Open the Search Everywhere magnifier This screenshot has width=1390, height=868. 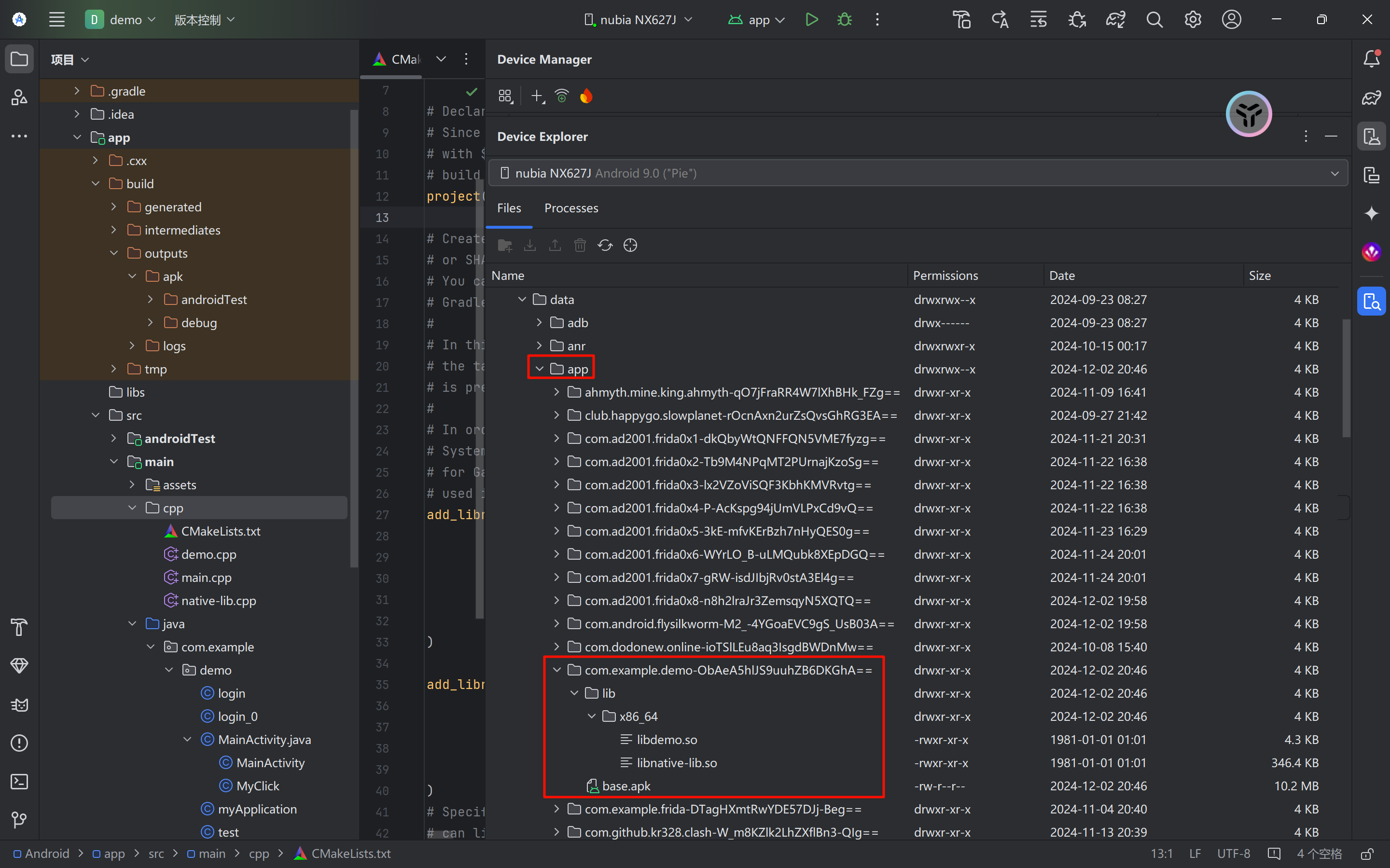[1154, 19]
